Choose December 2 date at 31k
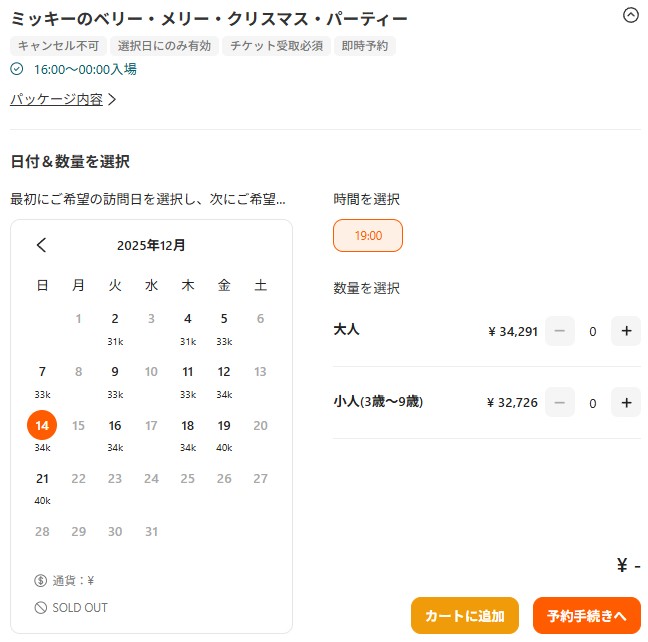This screenshot has width=648, height=642. [x=115, y=327]
